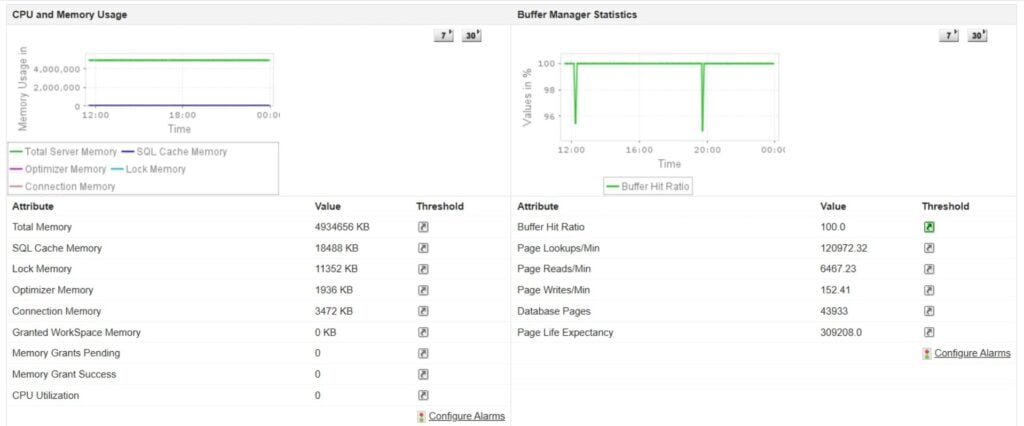
Task: Open threshold icon for Memory Grant Success
Action: click(x=423, y=374)
